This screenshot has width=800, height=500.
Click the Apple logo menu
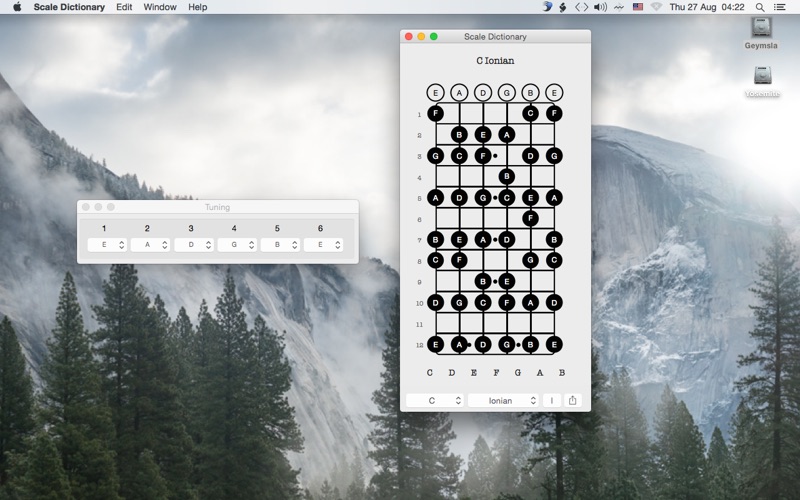click(17, 7)
